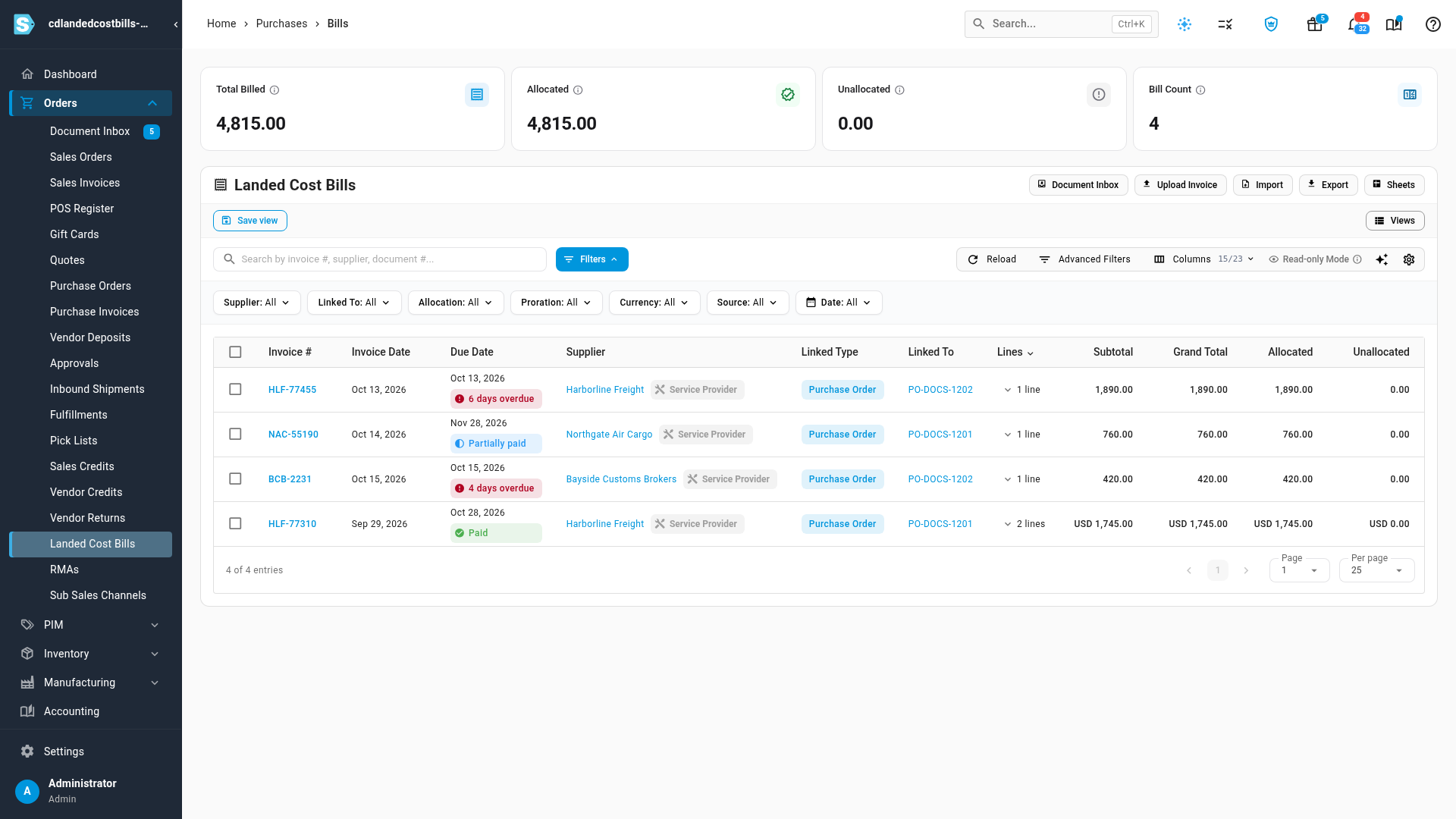The width and height of the screenshot is (1456, 819).
Task: Click the Total Billed info icon
Action: (x=275, y=89)
